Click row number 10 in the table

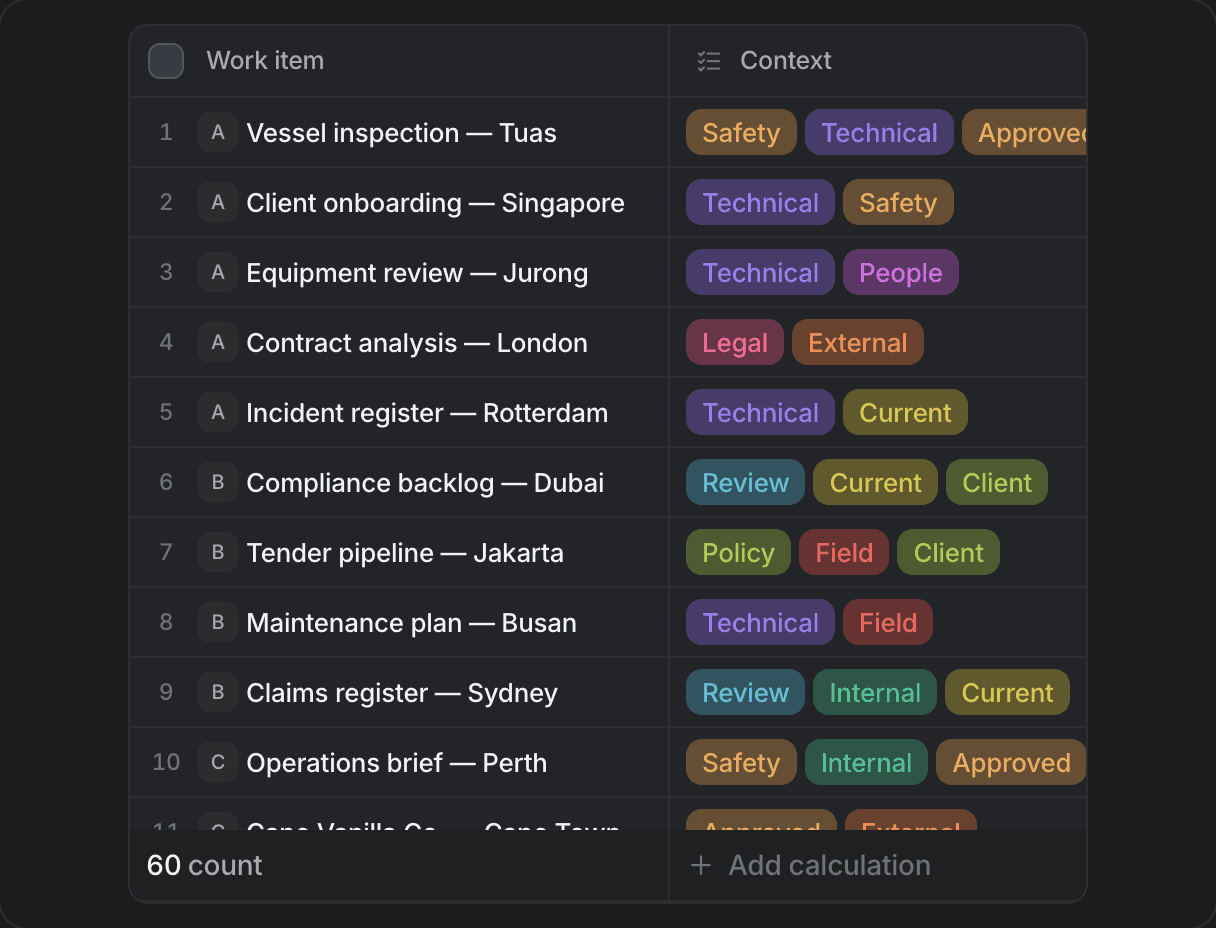click(166, 762)
